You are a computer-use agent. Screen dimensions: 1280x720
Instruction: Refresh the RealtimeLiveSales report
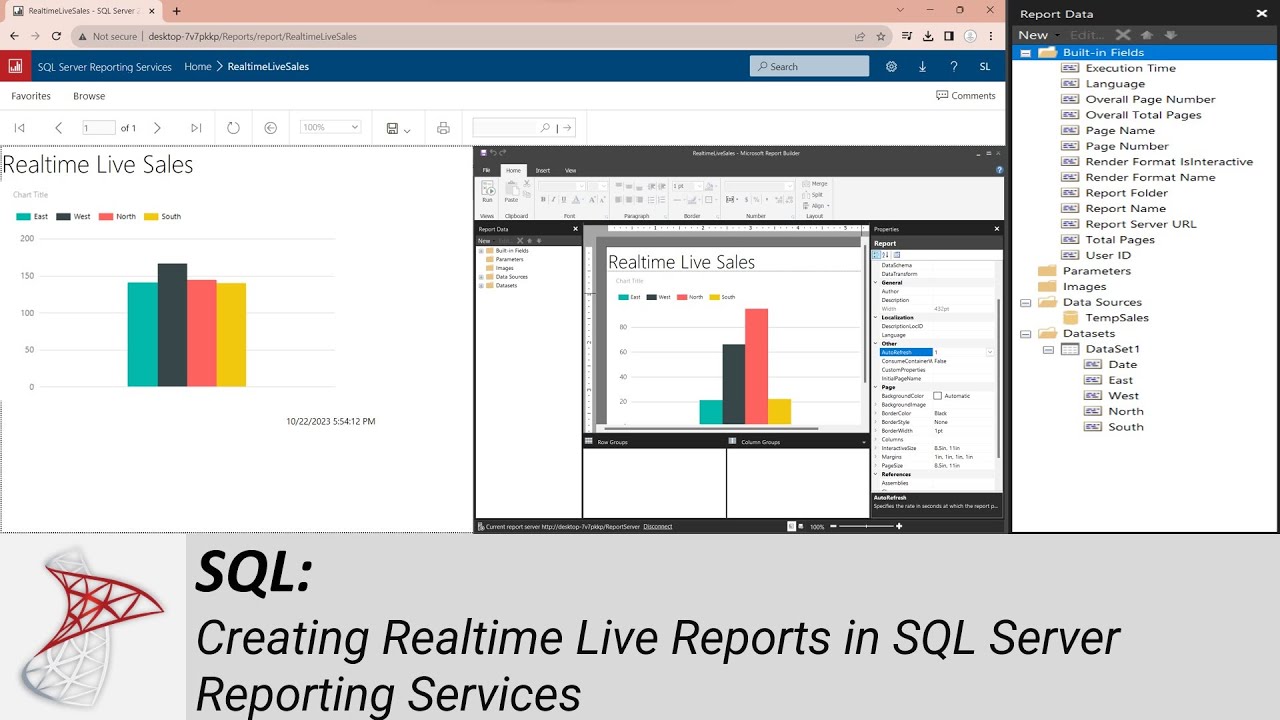point(233,128)
